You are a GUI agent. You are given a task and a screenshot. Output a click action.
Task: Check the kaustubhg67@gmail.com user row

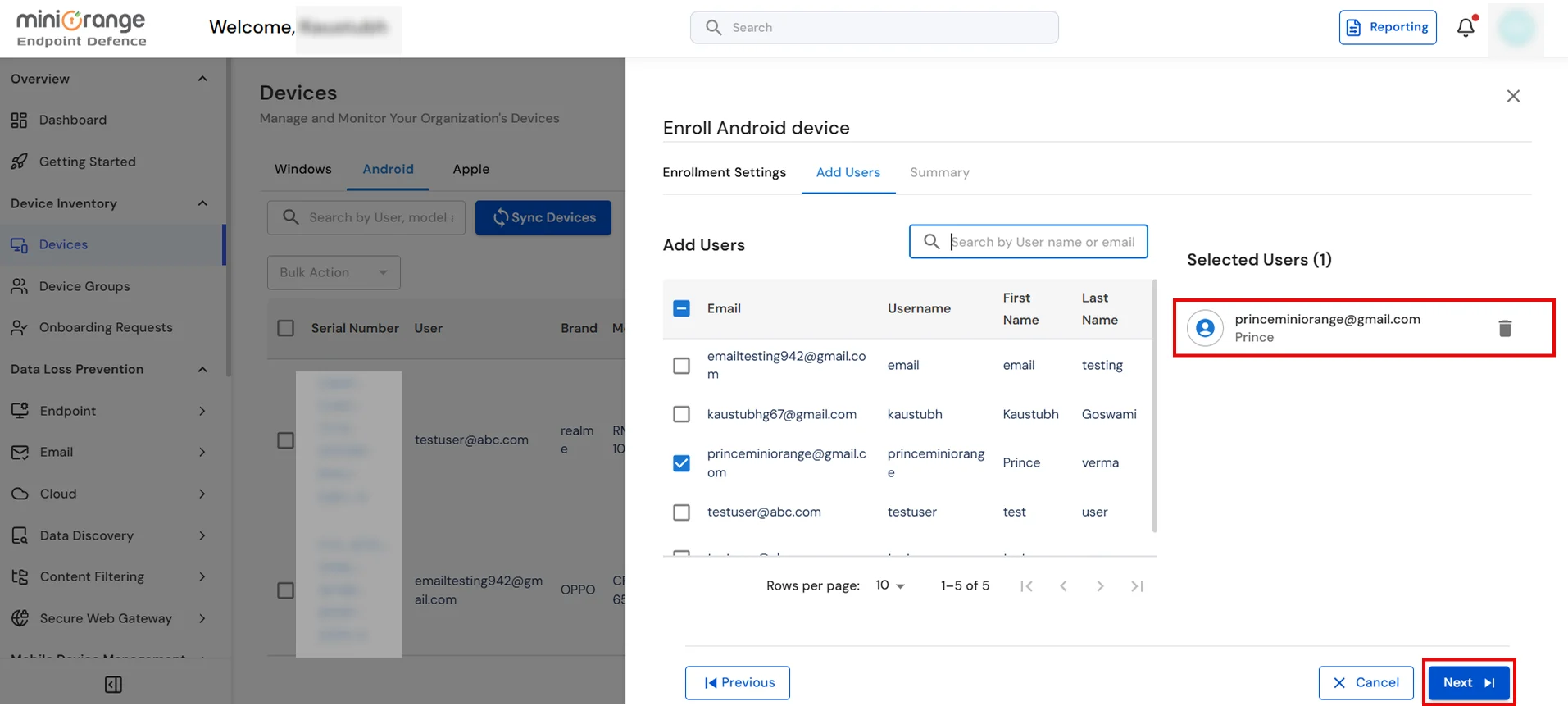(x=681, y=414)
